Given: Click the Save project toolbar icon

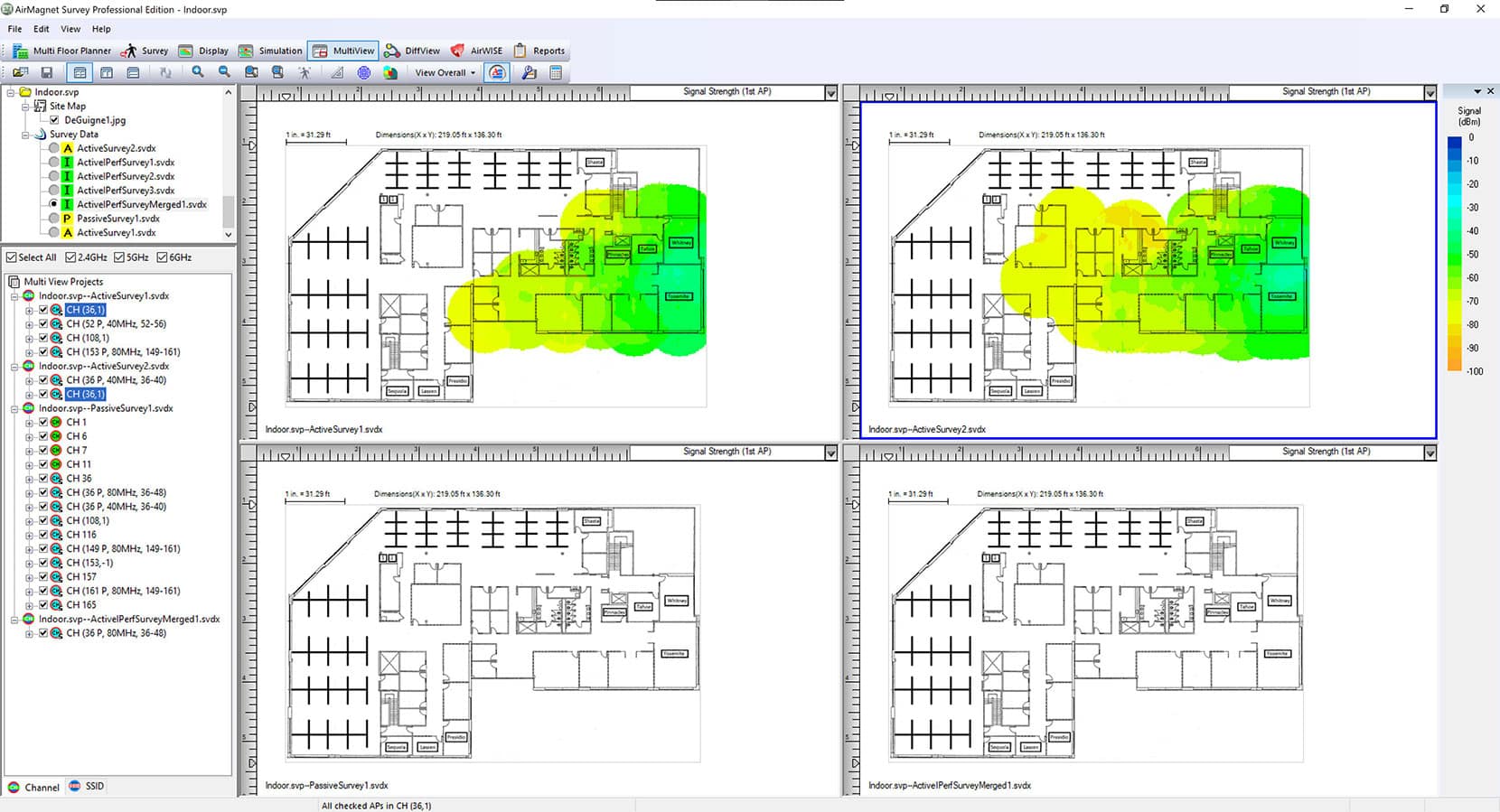Looking at the screenshot, I should point(47,72).
